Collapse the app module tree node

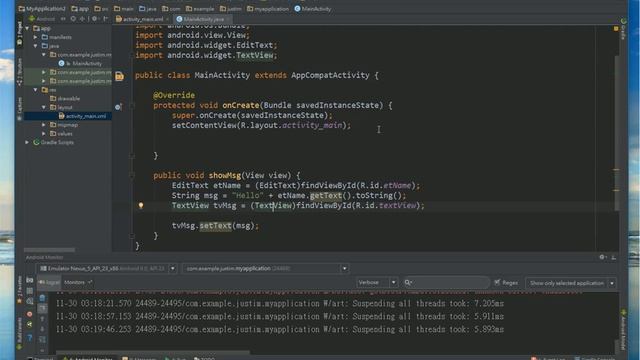(x=27, y=28)
